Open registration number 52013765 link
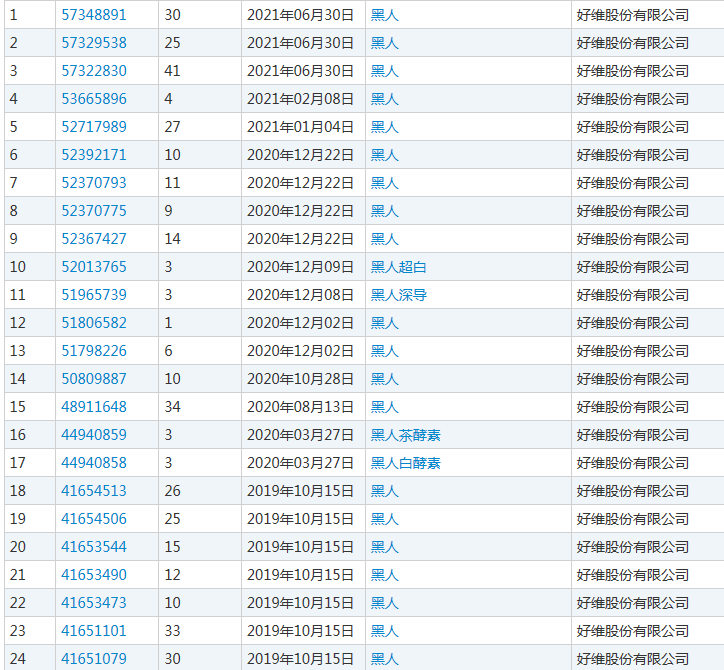The height and width of the screenshot is (670, 724). [x=94, y=267]
